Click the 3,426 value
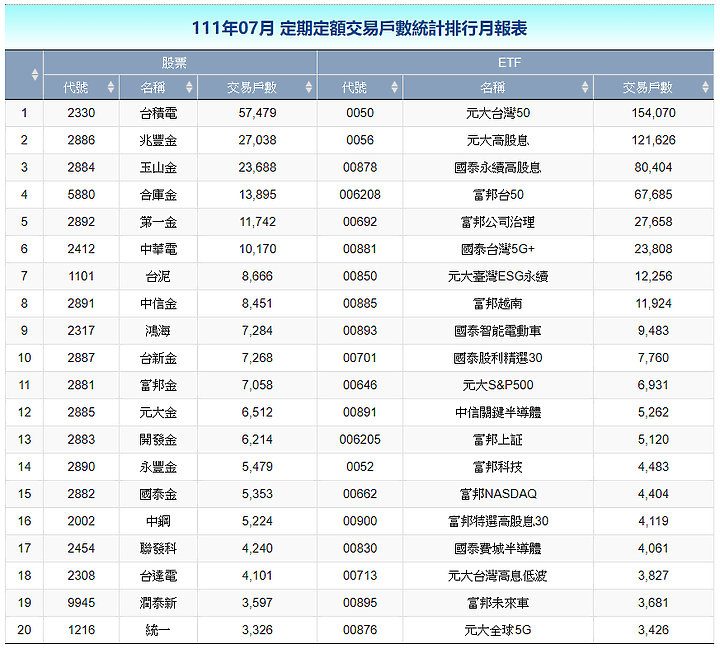Viewport: 720px width, 649px height. pos(653,630)
